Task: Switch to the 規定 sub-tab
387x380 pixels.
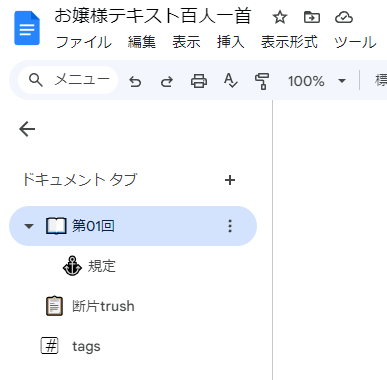Action: 102,266
